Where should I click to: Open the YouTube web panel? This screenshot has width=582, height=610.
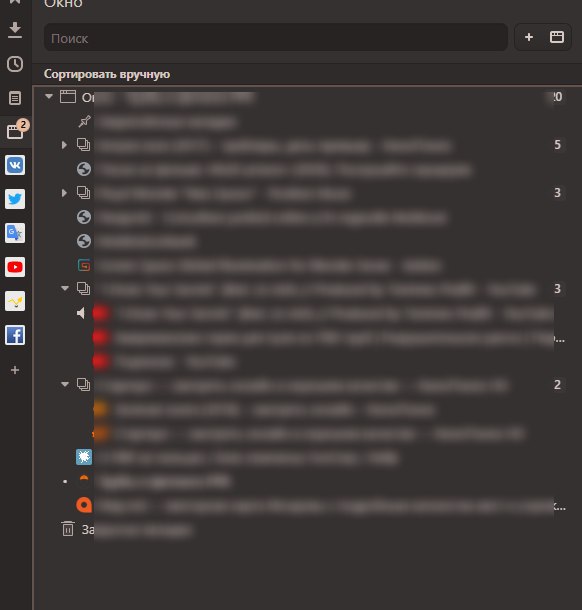point(15,267)
